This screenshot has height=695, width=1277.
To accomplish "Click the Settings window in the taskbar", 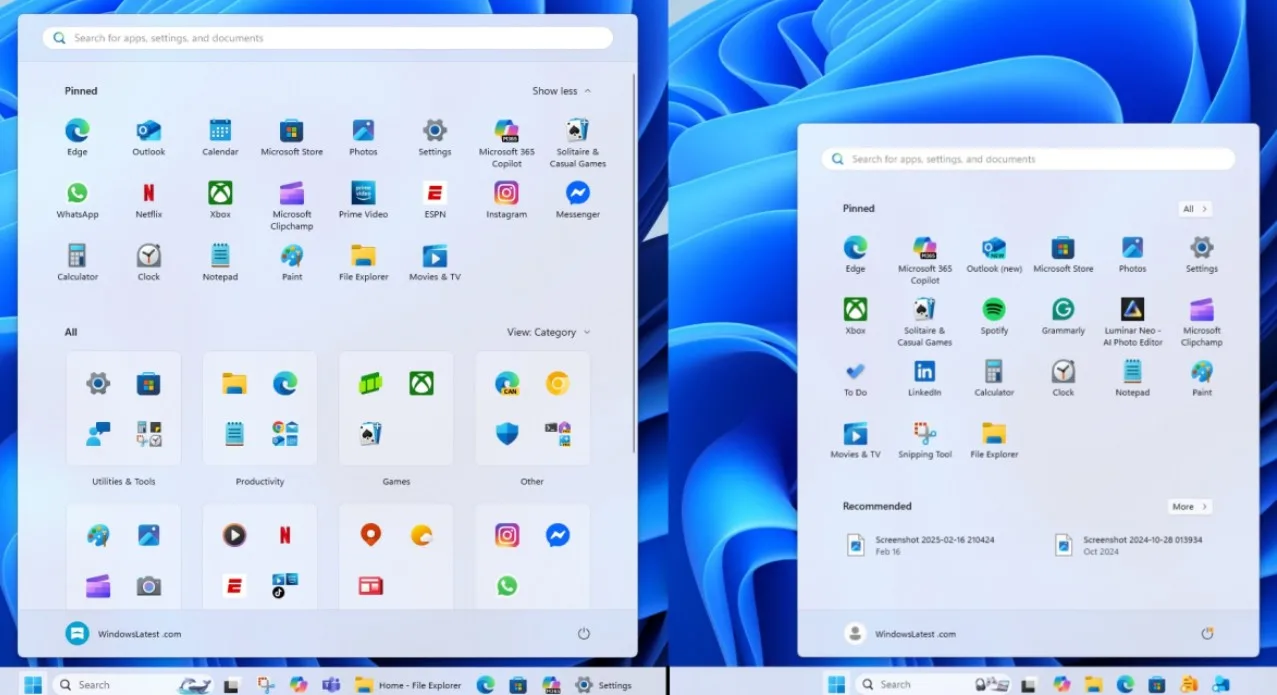I will tap(604, 685).
